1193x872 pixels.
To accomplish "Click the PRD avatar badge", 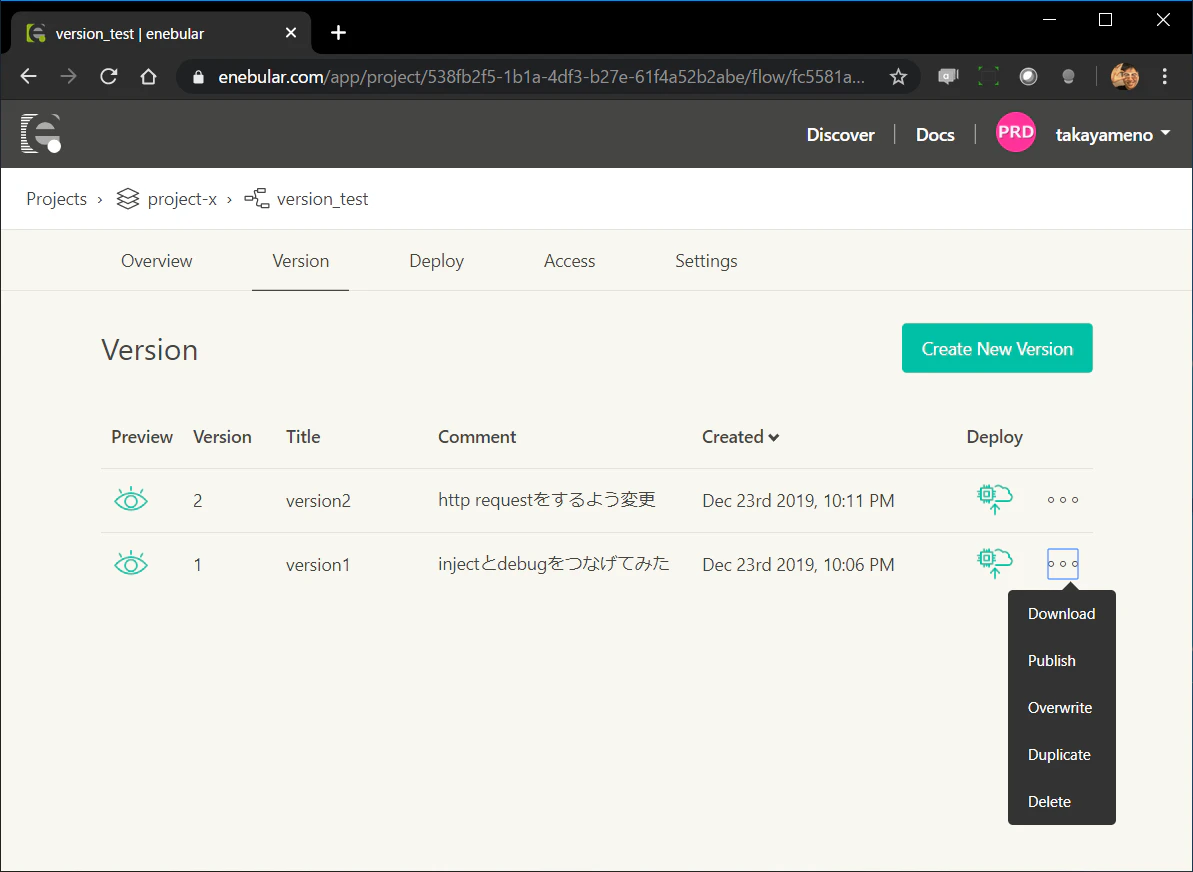I will 1016,132.
